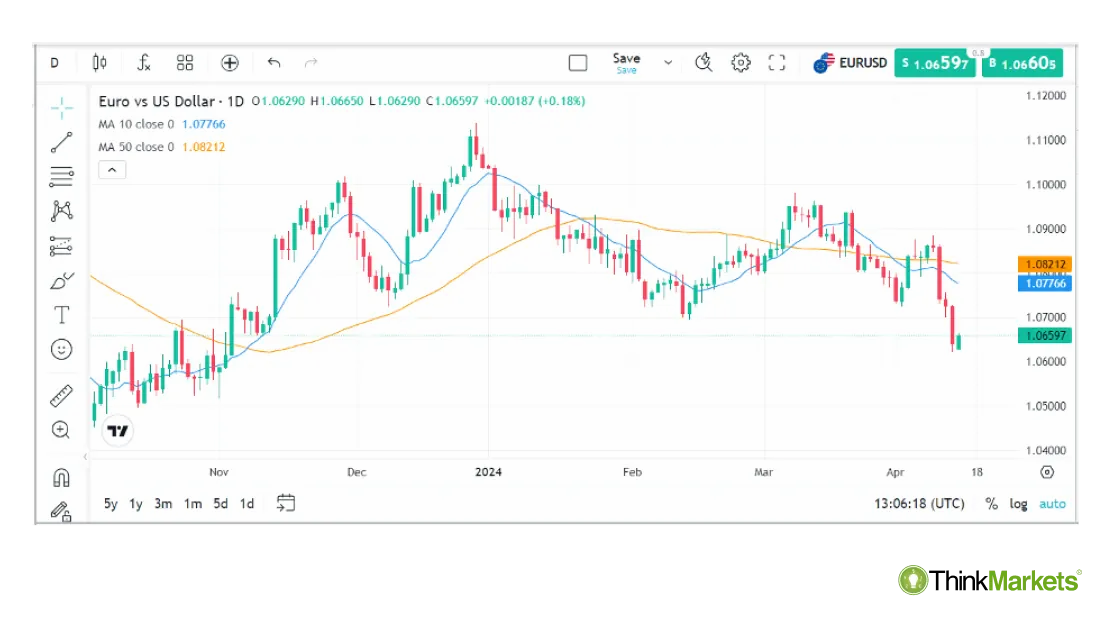The image size is (1112, 636).
Task: Click the Sell 1.06597 button
Action: [x=934, y=62]
